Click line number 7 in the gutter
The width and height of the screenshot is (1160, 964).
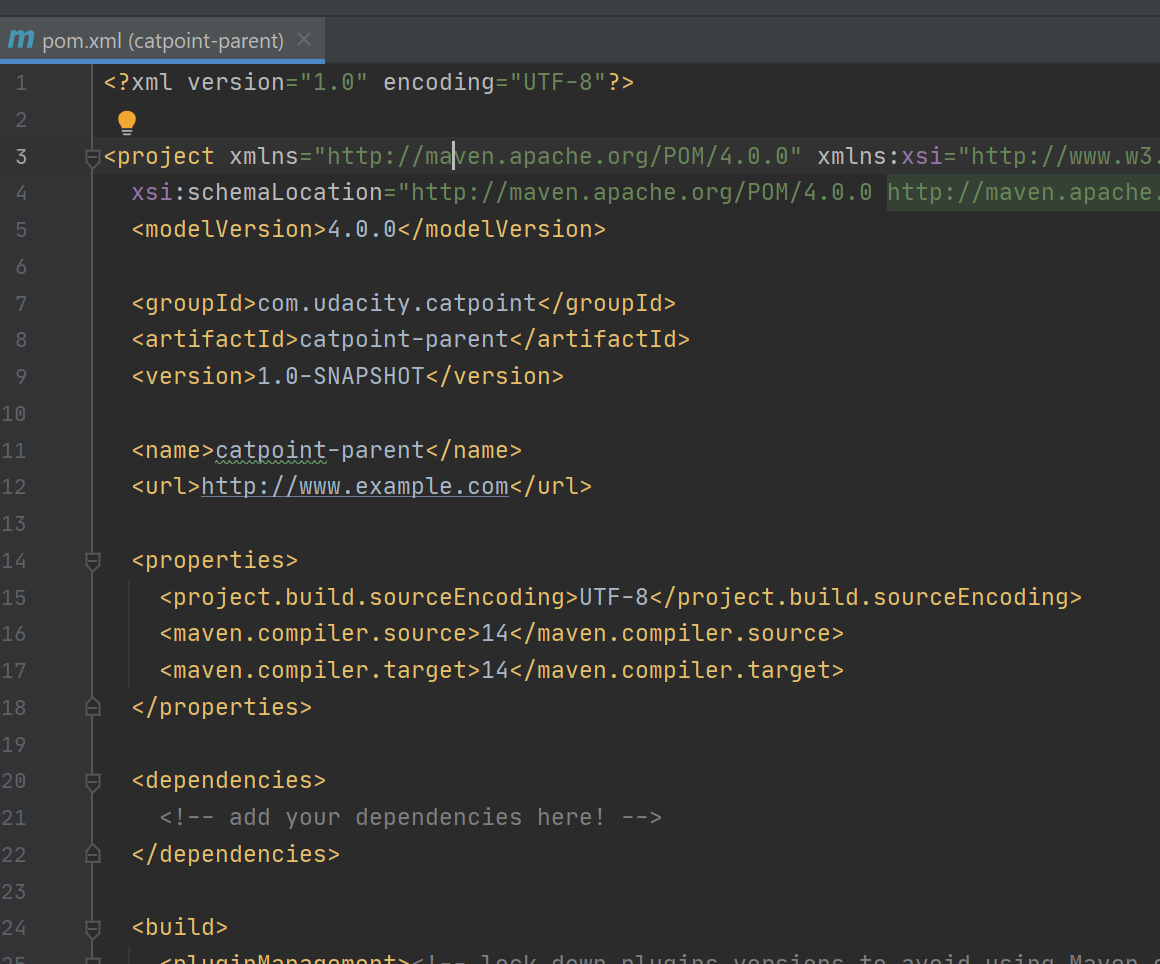21,303
